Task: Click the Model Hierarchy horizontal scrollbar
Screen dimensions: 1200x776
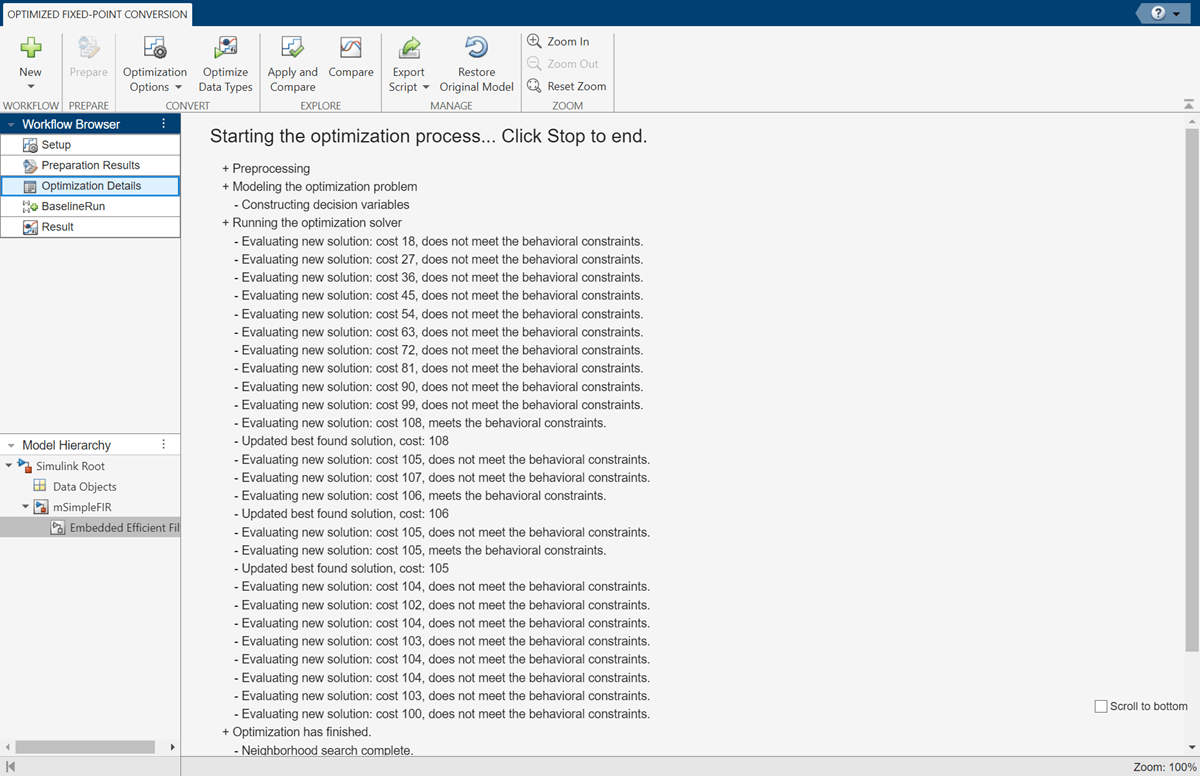Action: tap(85, 747)
